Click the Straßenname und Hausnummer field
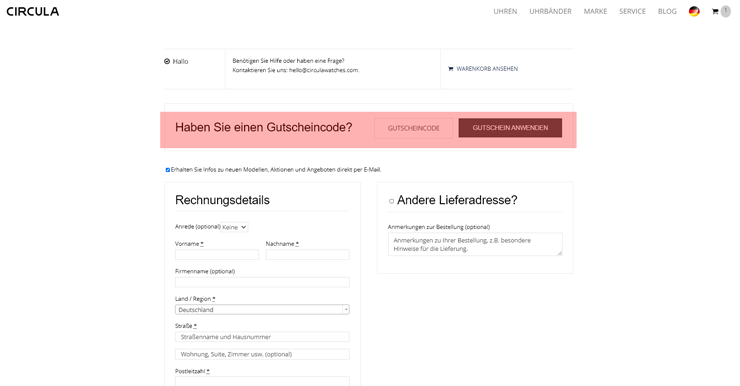Viewport: 740px width, 386px height. [x=262, y=337]
